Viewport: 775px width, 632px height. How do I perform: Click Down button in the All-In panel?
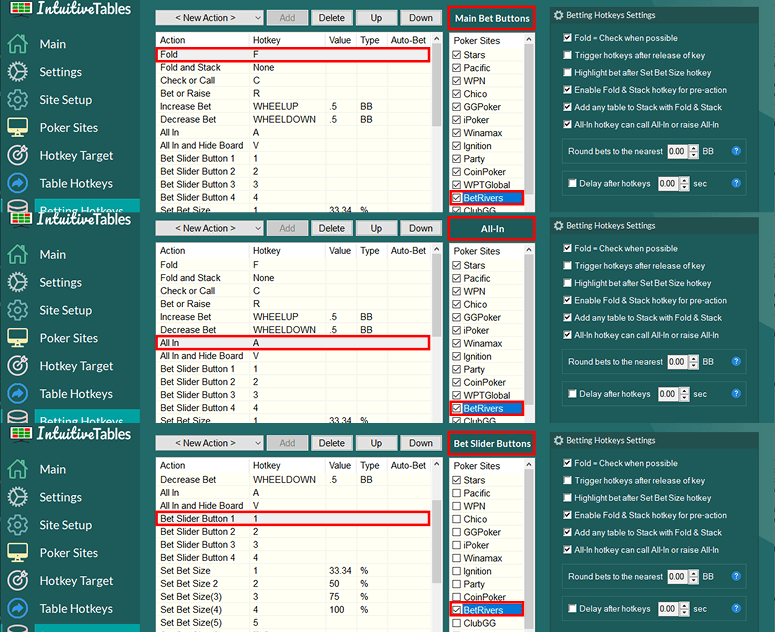pyautogui.click(x=421, y=228)
